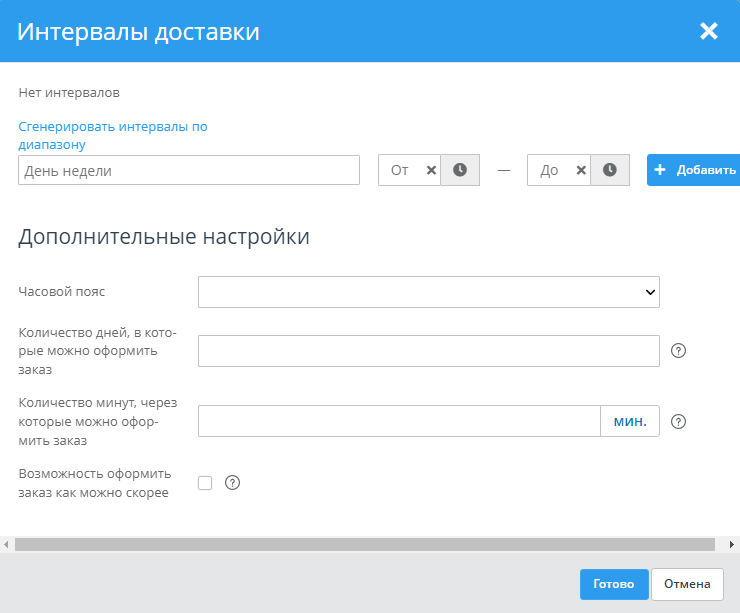Focus the 'До' end time input
Screen dimensions: 740x613
[x=549, y=170]
